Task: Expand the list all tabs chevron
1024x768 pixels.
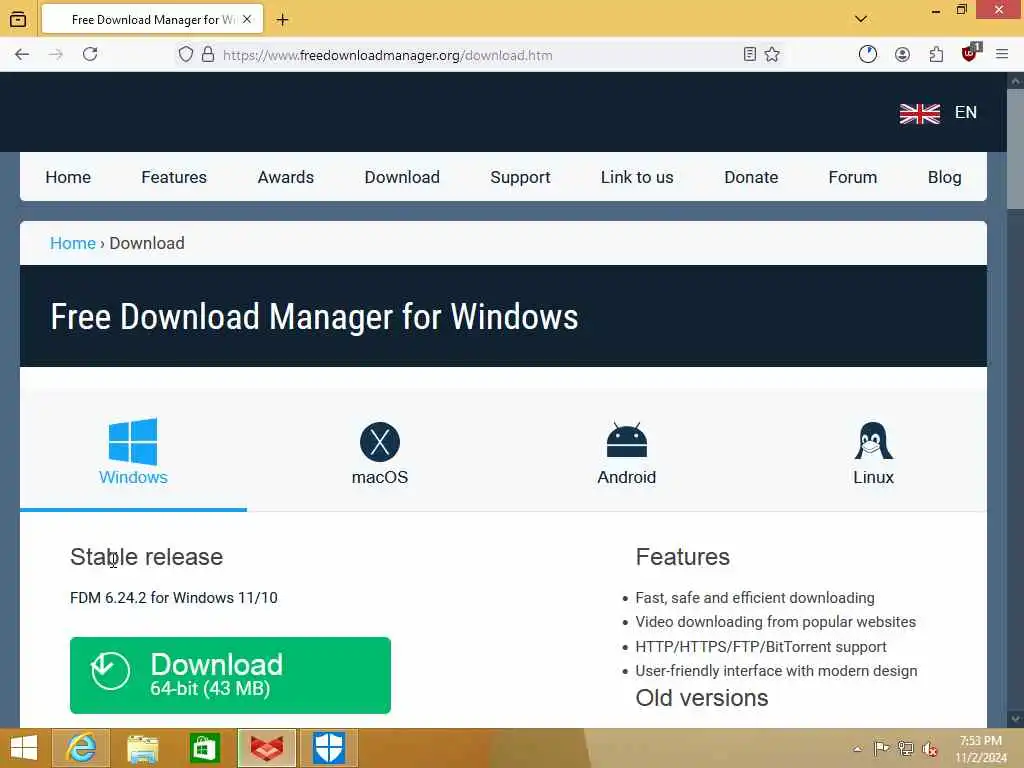Action: click(x=861, y=19)
